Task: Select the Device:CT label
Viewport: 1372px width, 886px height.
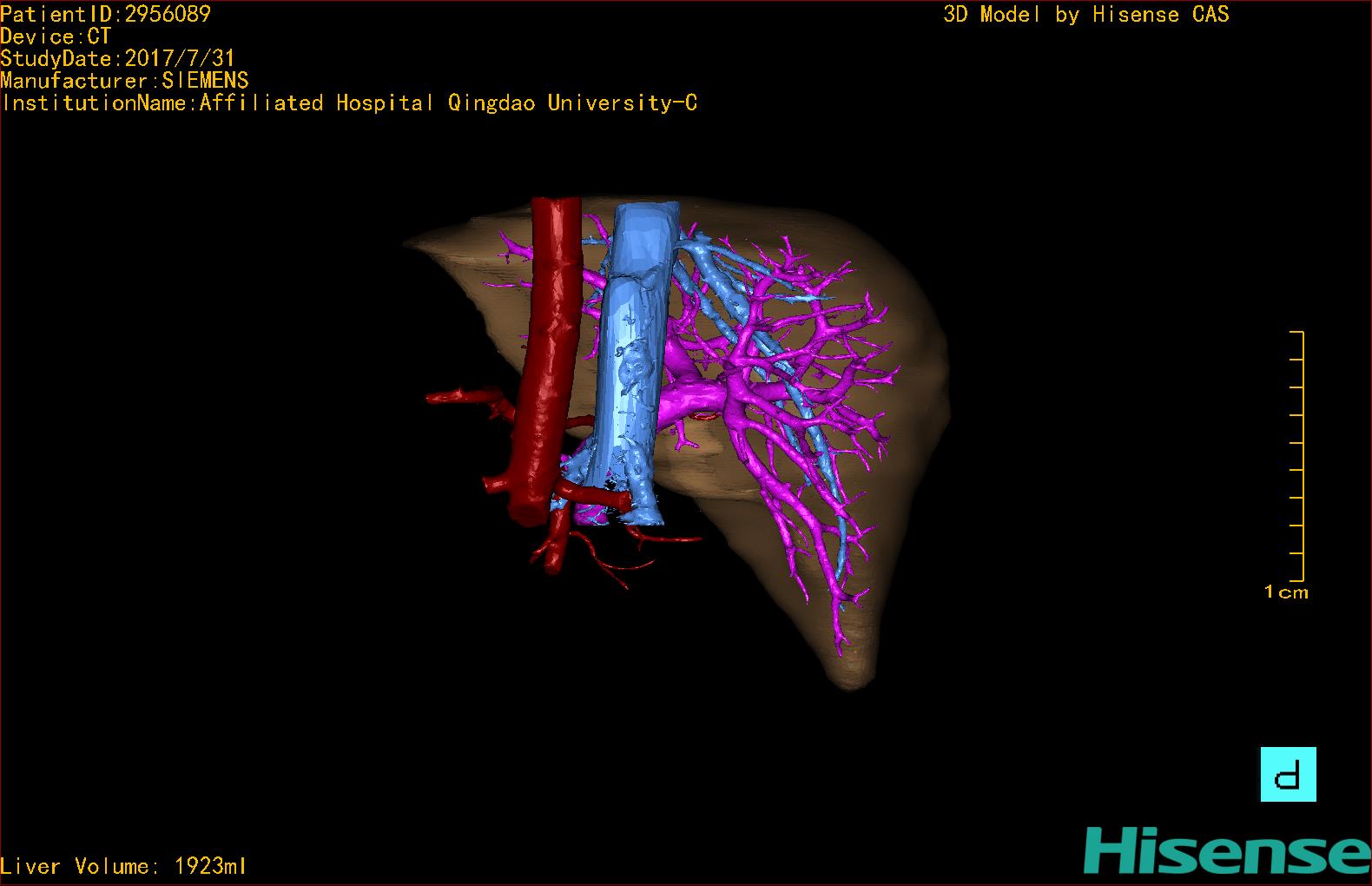Action: point(56,36)
